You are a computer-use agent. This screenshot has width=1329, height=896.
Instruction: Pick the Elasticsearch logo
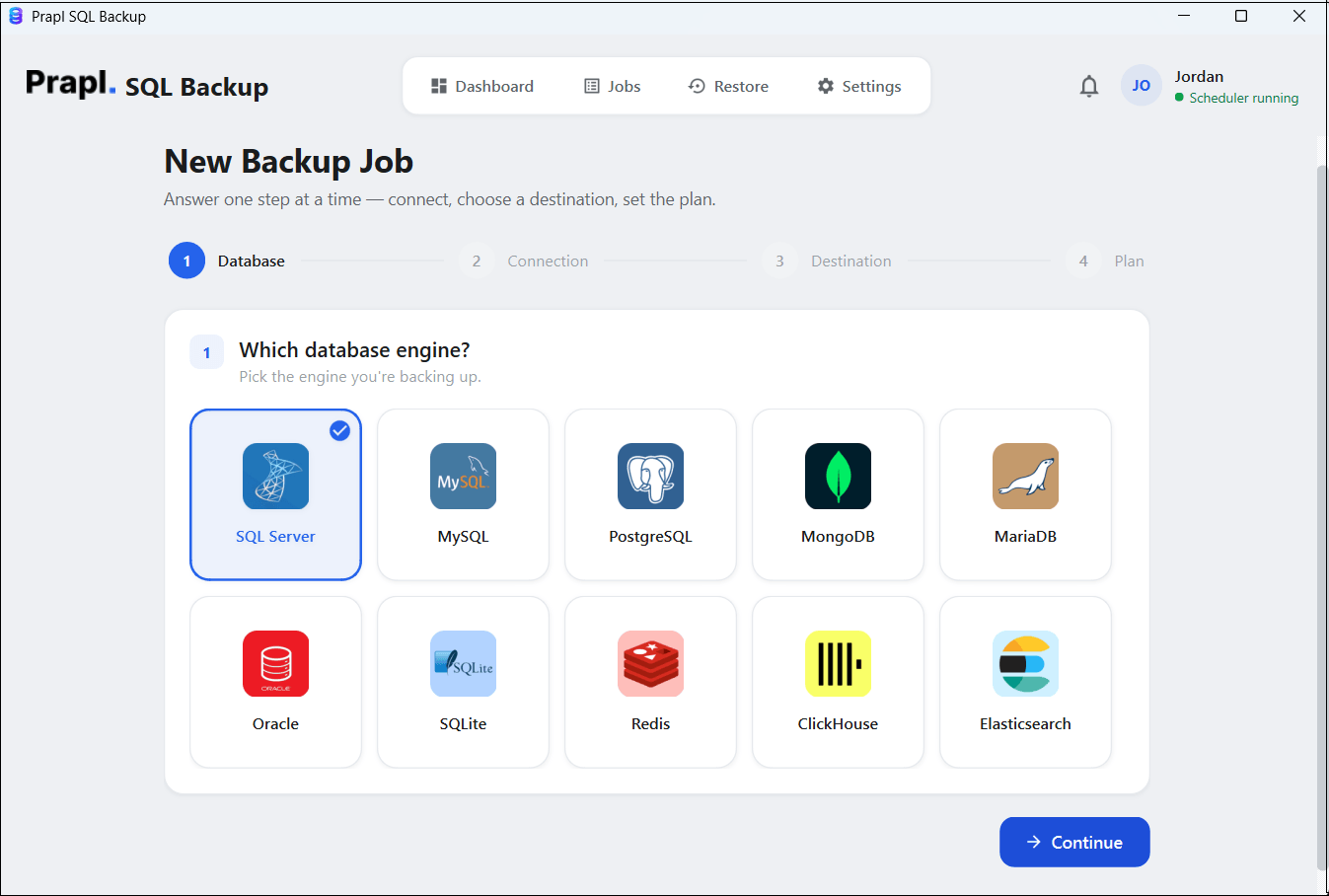[x=1025, y=663]
